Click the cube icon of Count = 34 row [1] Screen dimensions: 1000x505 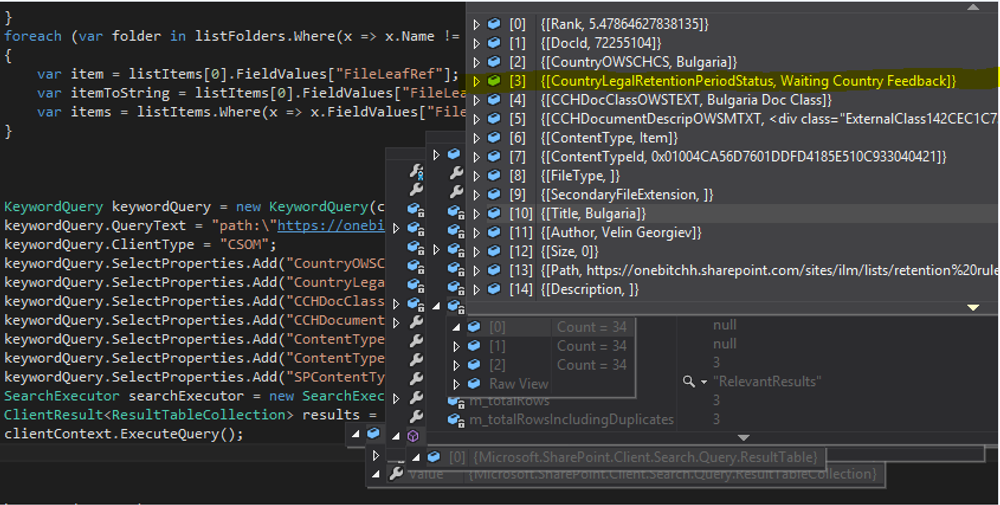474,346
